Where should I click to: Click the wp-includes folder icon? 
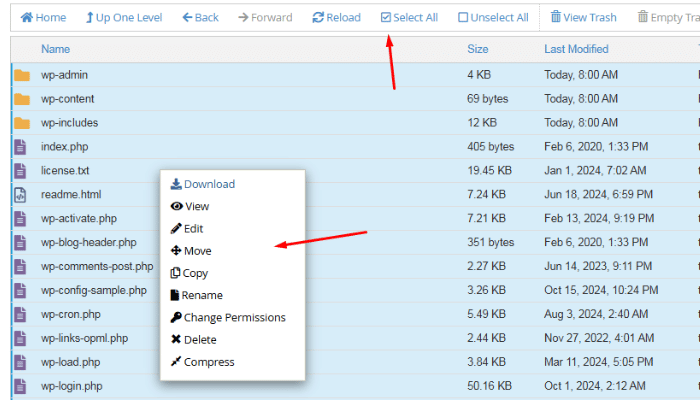[21, 123]
